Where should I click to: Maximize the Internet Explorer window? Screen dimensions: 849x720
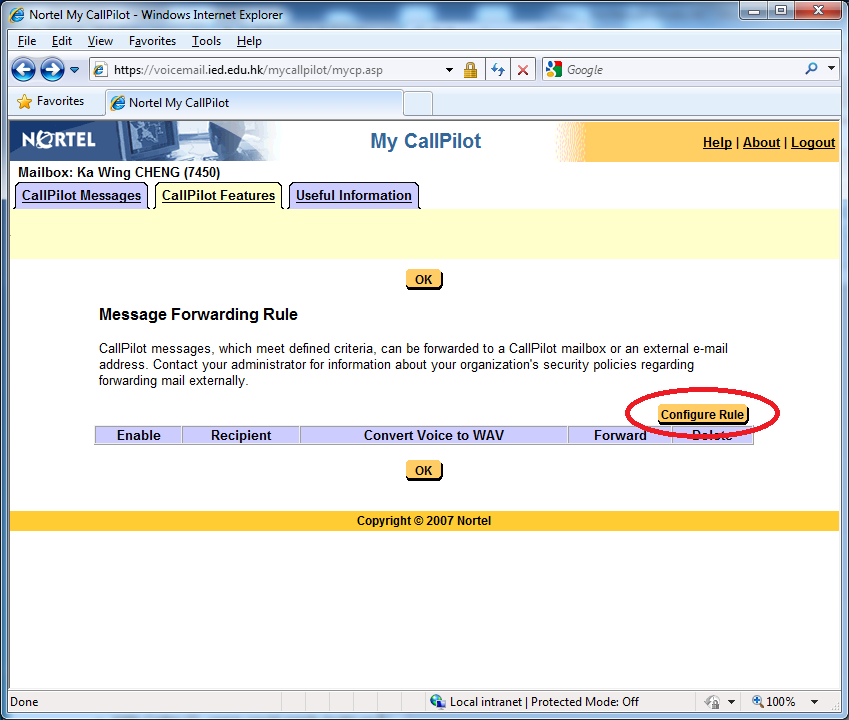[x=781, y=10]
